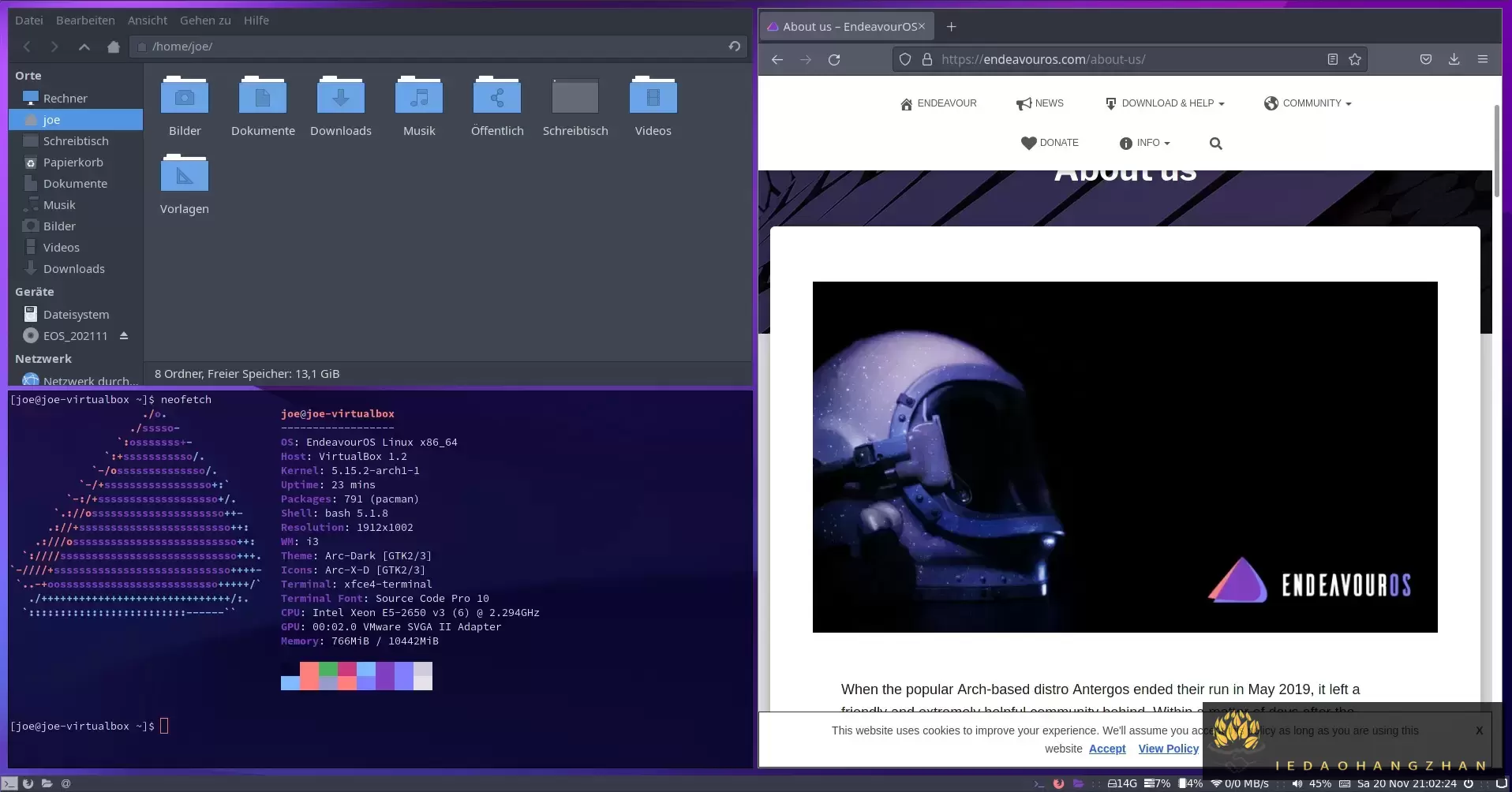Viewport: 1512px width, 792px height.
Task: Click the EndeavourOS astronaut banner image
Action: (x=1125, y=457)
